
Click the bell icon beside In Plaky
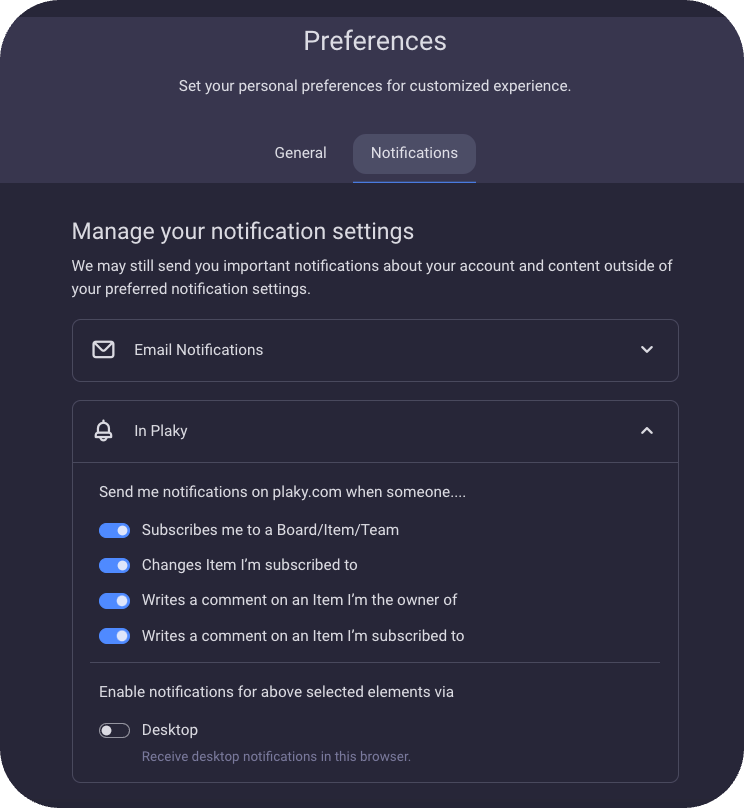[103, 431]
